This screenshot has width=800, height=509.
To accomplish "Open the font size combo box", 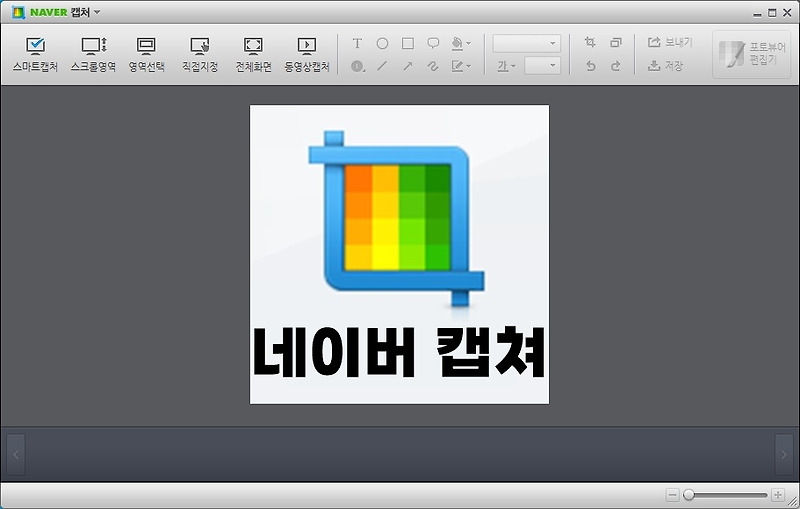I will tap(542, 65).
